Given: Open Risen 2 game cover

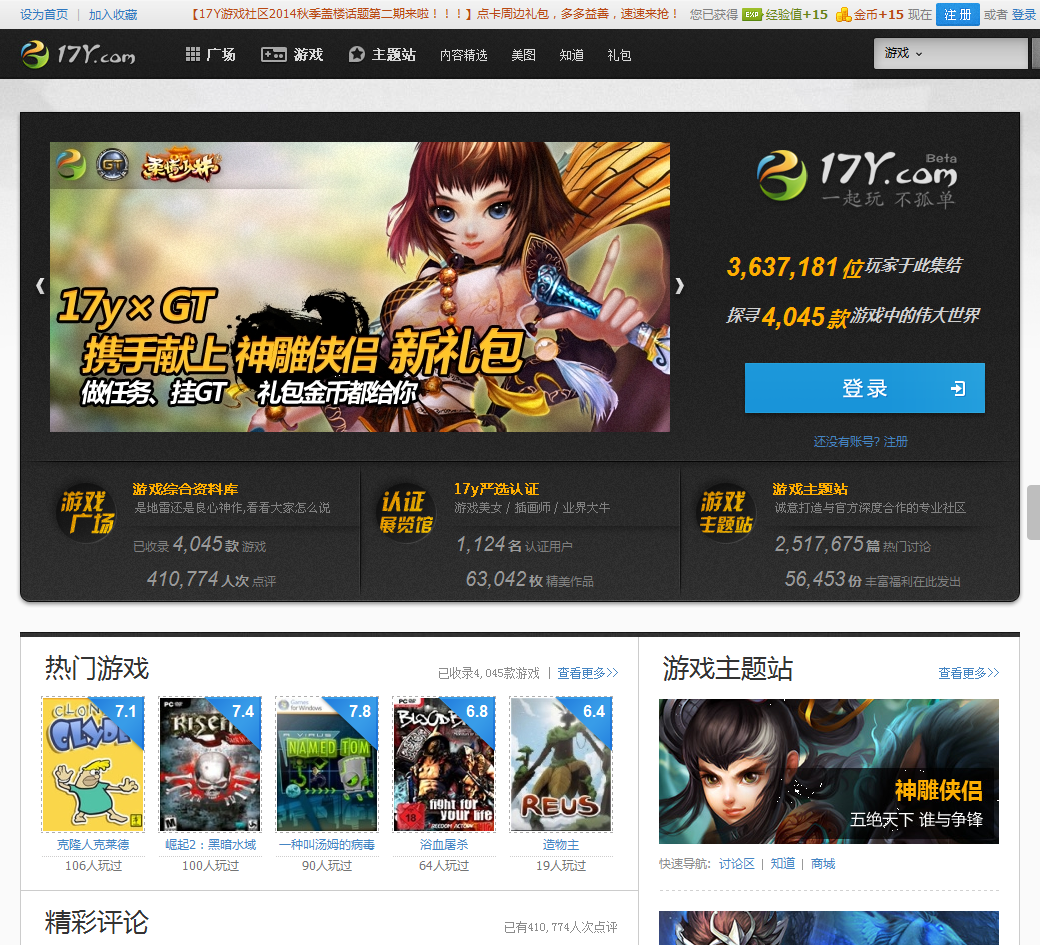Looking at the screenshot, I should click(x=210, y=764).
